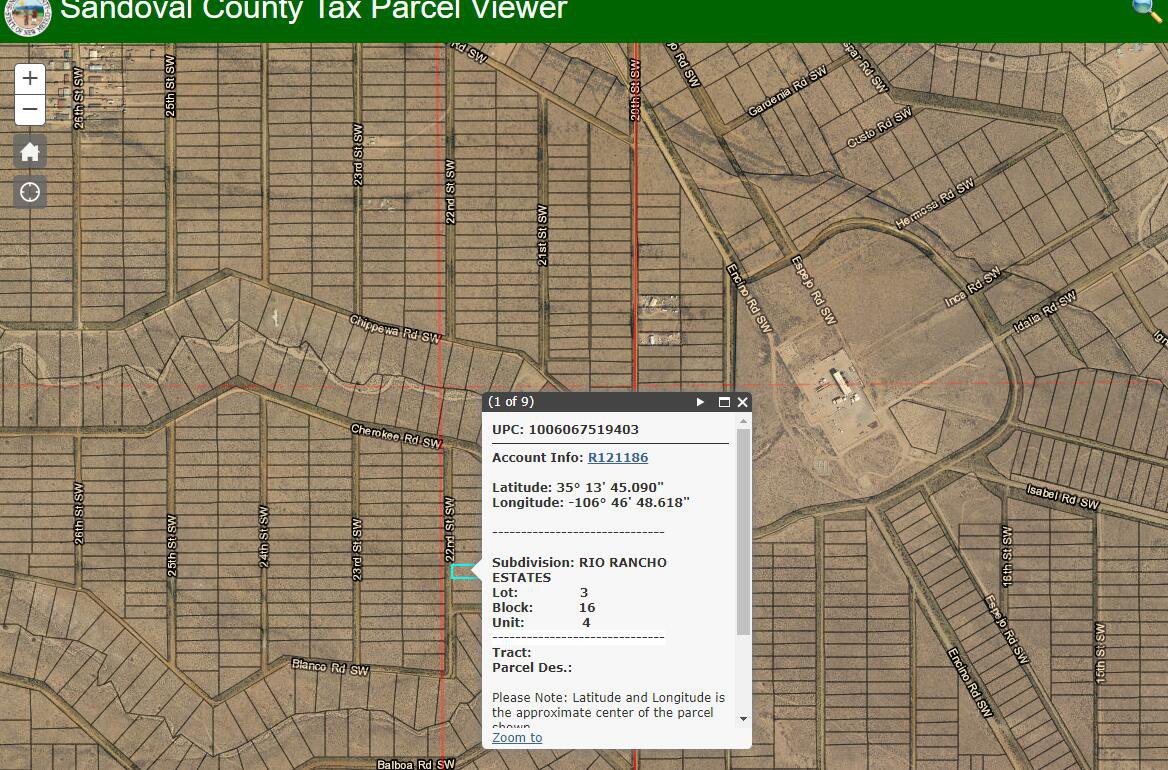The image size is (1168, 770).
Task: Click the popup feature count (1 of 9)
Action: tap(511, 402)
